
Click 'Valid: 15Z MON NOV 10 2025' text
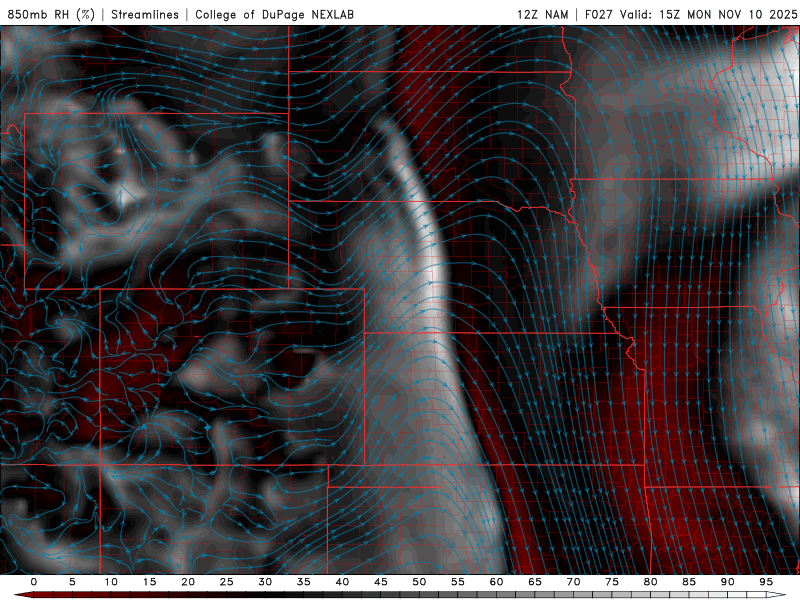point(708,14)
